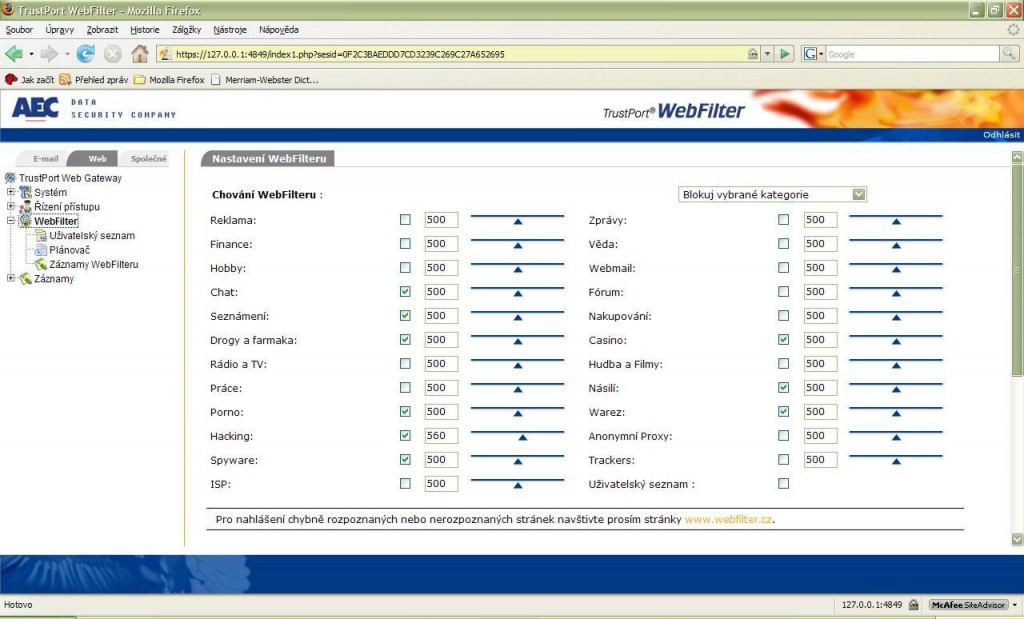The height and width of the screenshot is (619, 1024).
Task: Uncheck the Chat category checkbox
Action: (405, 291)
